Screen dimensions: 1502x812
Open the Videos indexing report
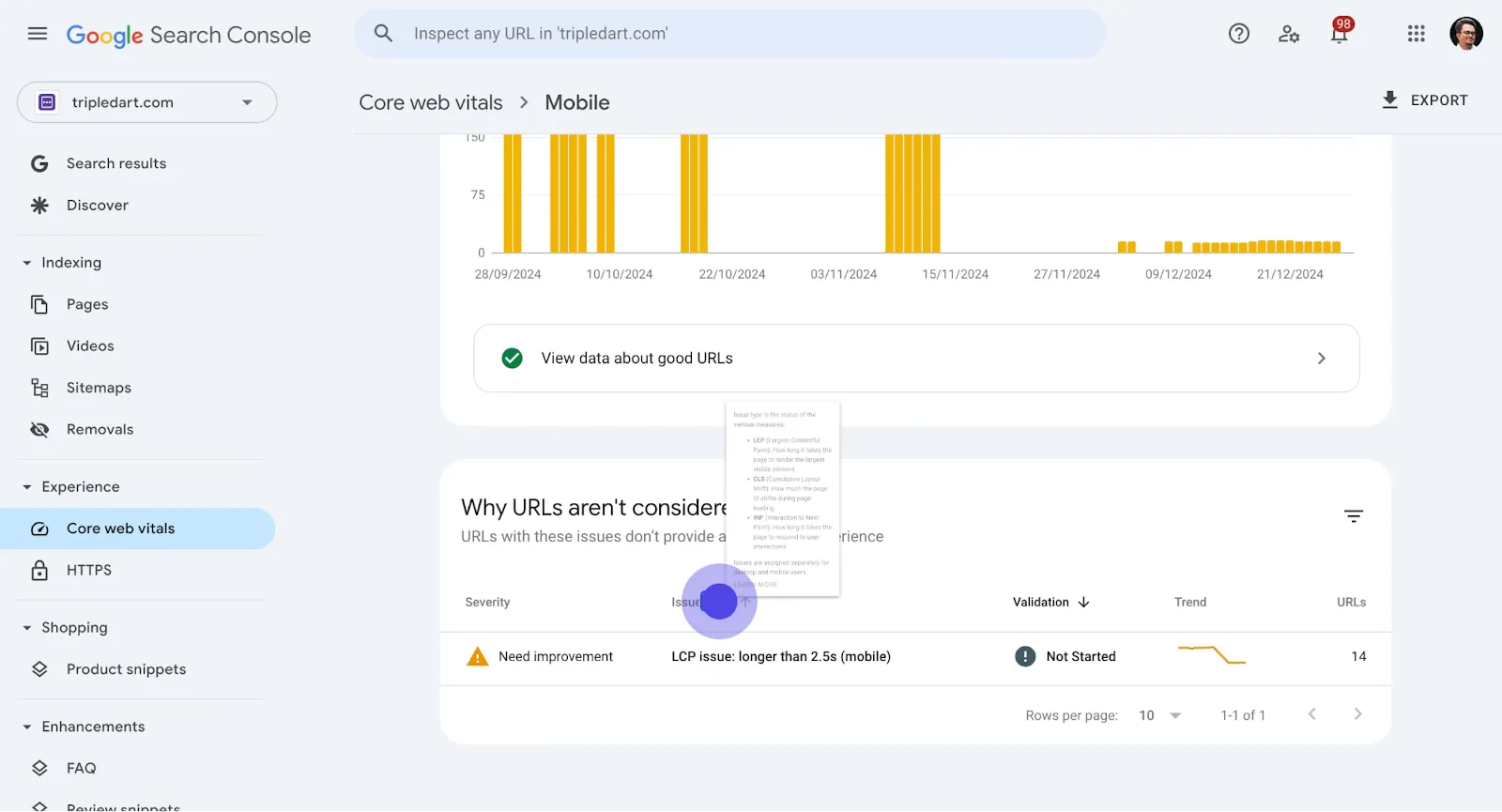pos(90,346)
